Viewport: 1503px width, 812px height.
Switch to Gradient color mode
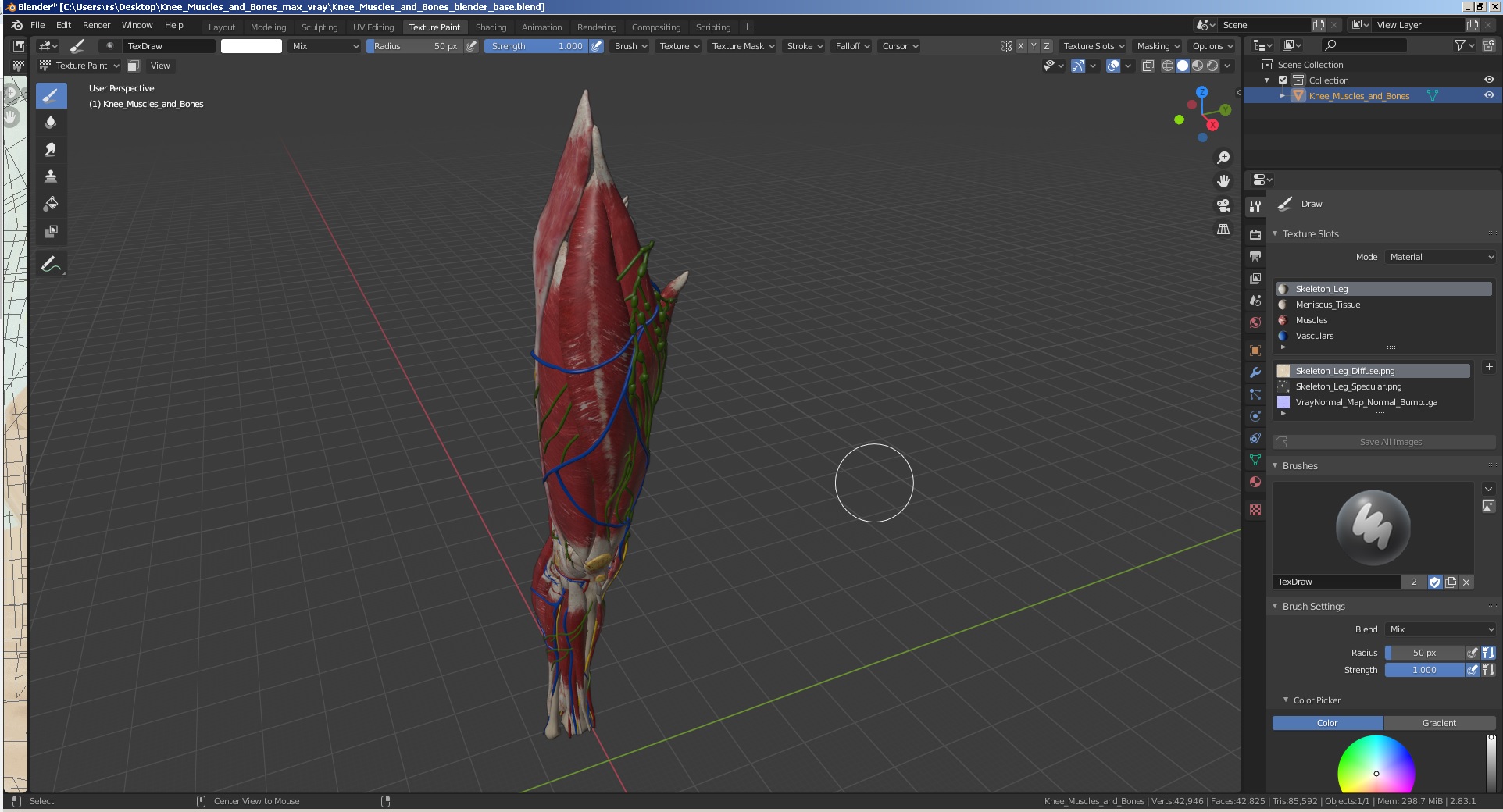1439,723
